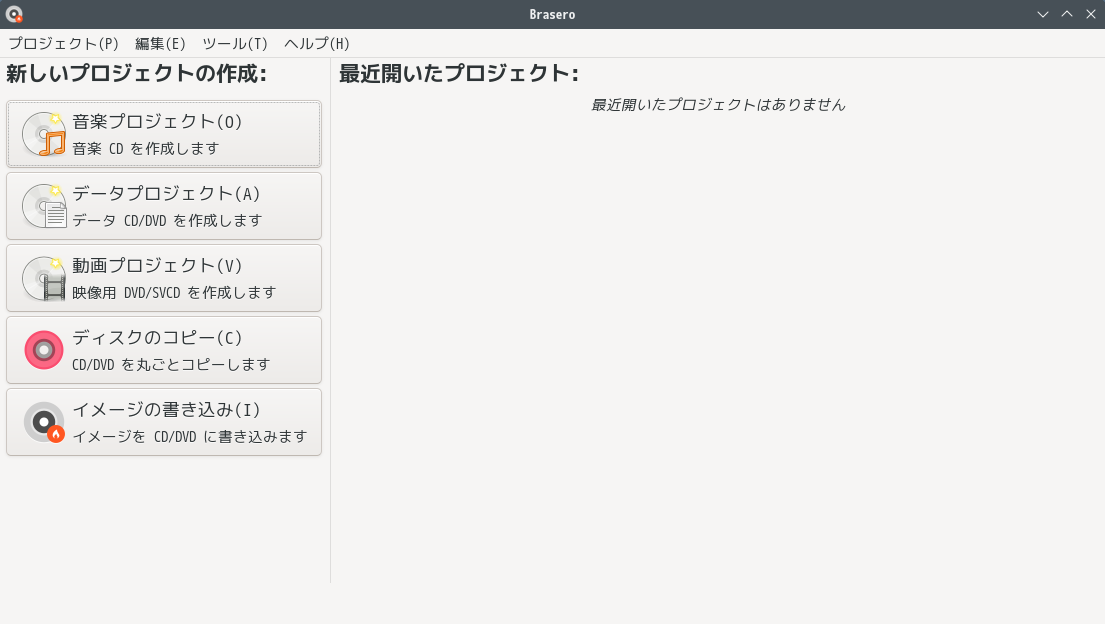Open the ヘルプ(H) menu
1105x624 pixels.
[317, 43]
